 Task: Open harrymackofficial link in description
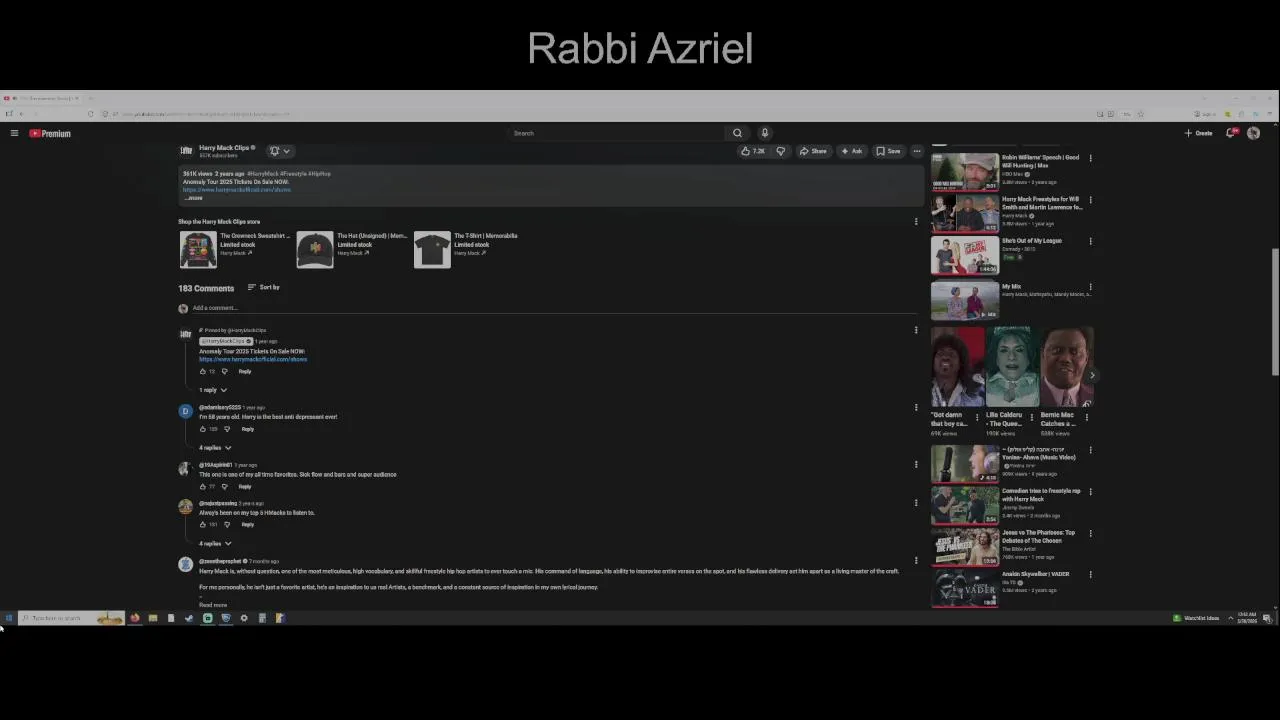(237, 190)
